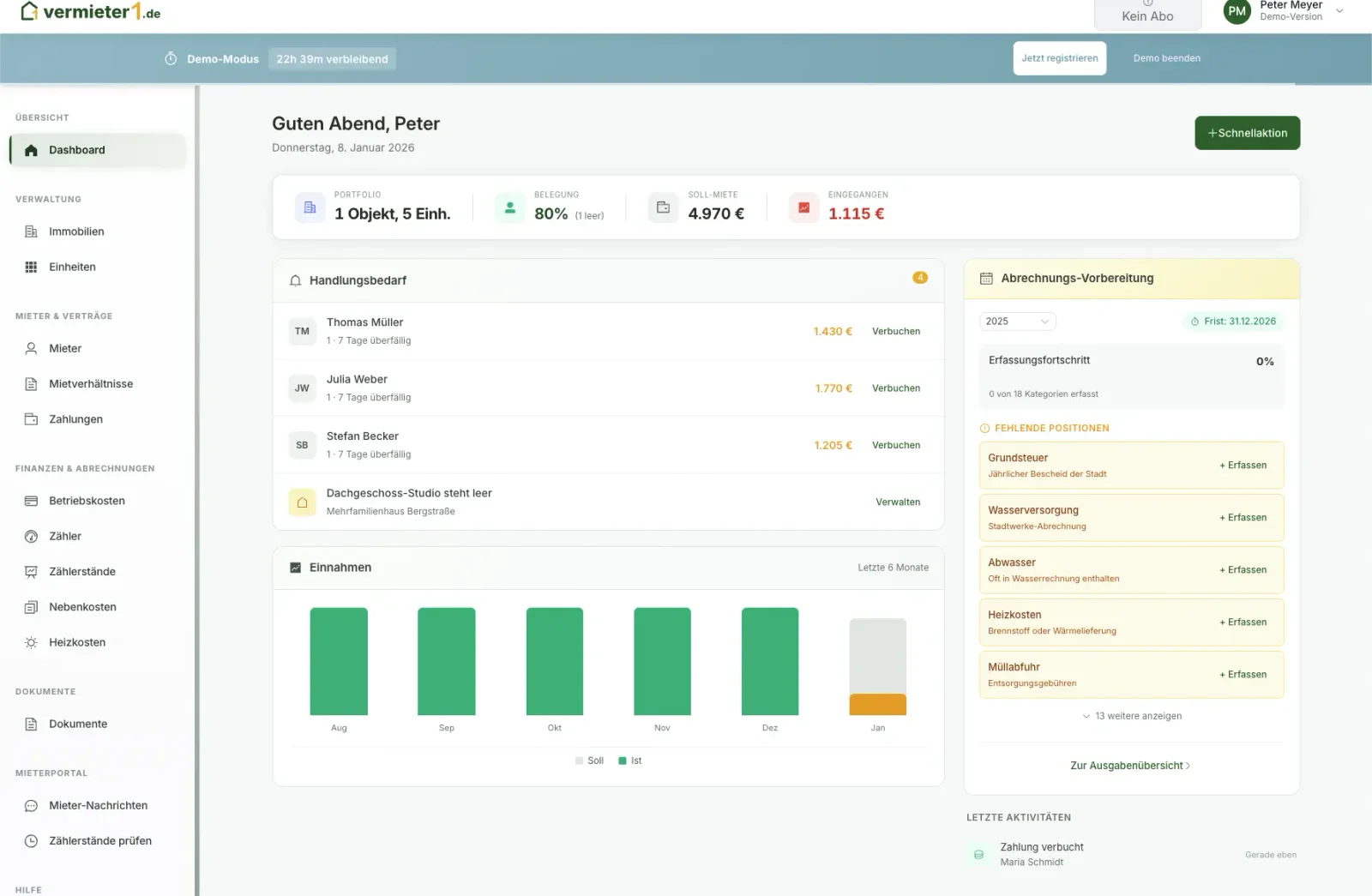Click Jetzt registrieren in the demo banner
Image resolution: width=1372 pixels, height=896 pixels.
(x=1059, y=57)
